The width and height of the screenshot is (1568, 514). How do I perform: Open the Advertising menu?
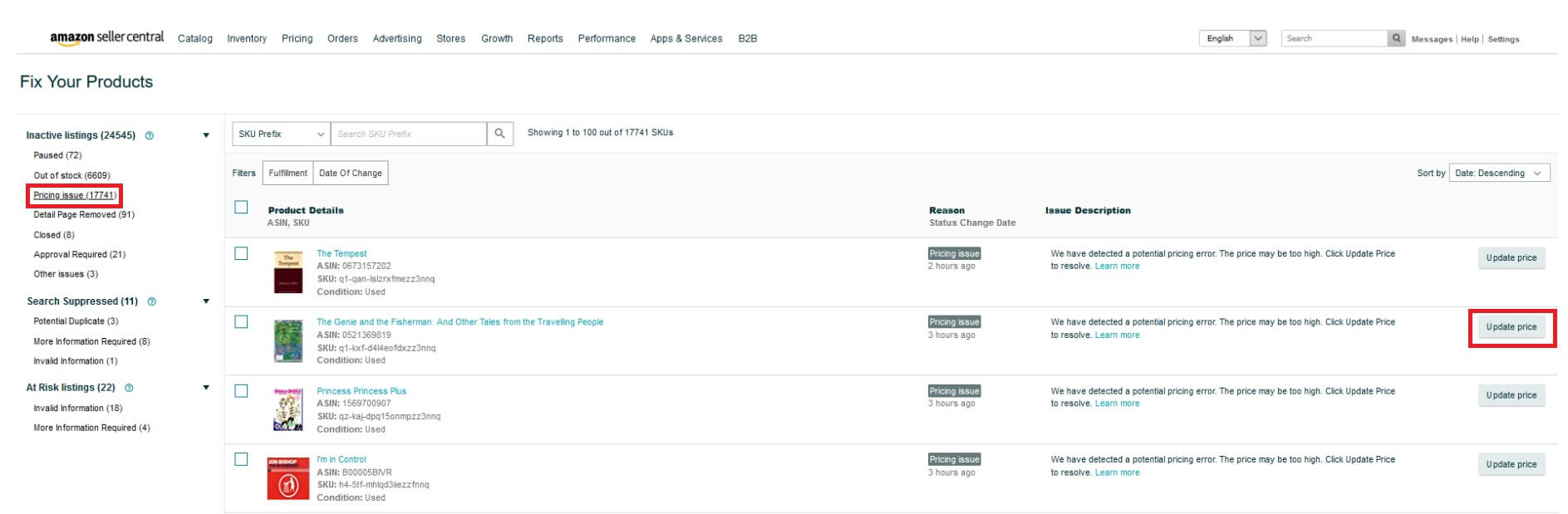[x=396, y=38]
